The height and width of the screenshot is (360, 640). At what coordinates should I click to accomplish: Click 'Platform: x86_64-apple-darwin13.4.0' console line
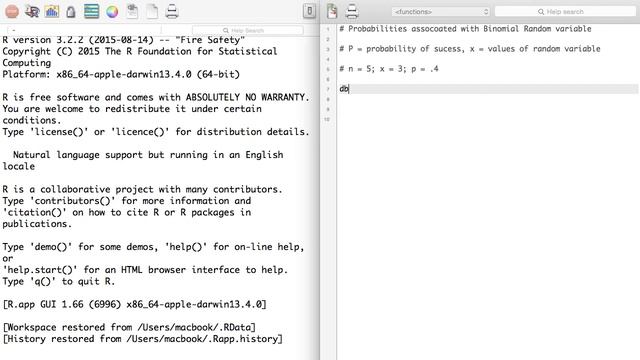coord(121,74)
